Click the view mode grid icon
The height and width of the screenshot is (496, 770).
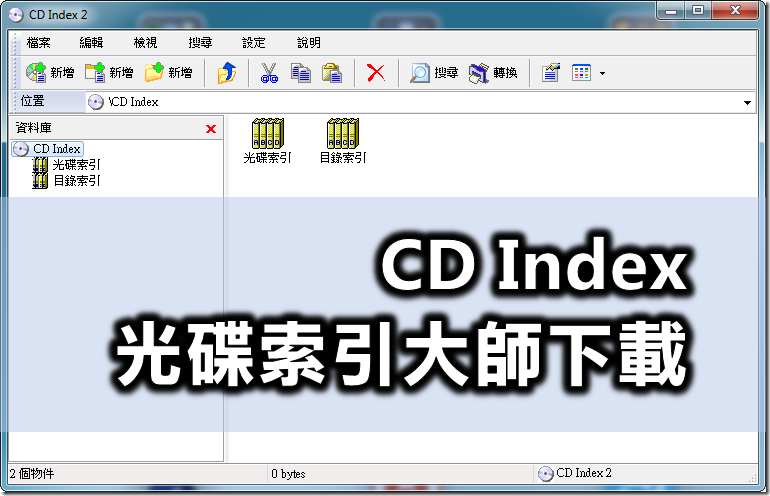point(581,73)
